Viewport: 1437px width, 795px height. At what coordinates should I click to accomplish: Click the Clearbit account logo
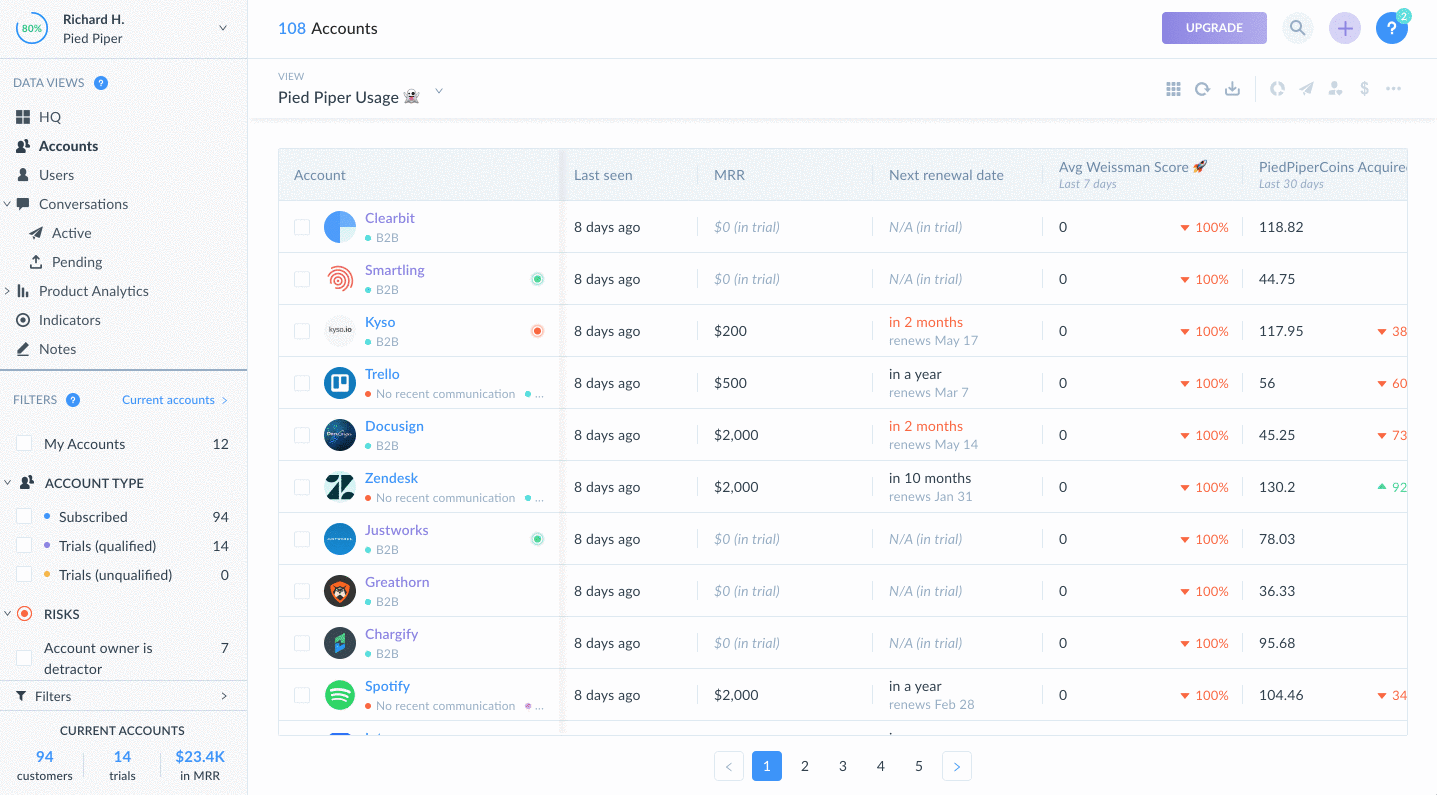click(x=340, y=227)
